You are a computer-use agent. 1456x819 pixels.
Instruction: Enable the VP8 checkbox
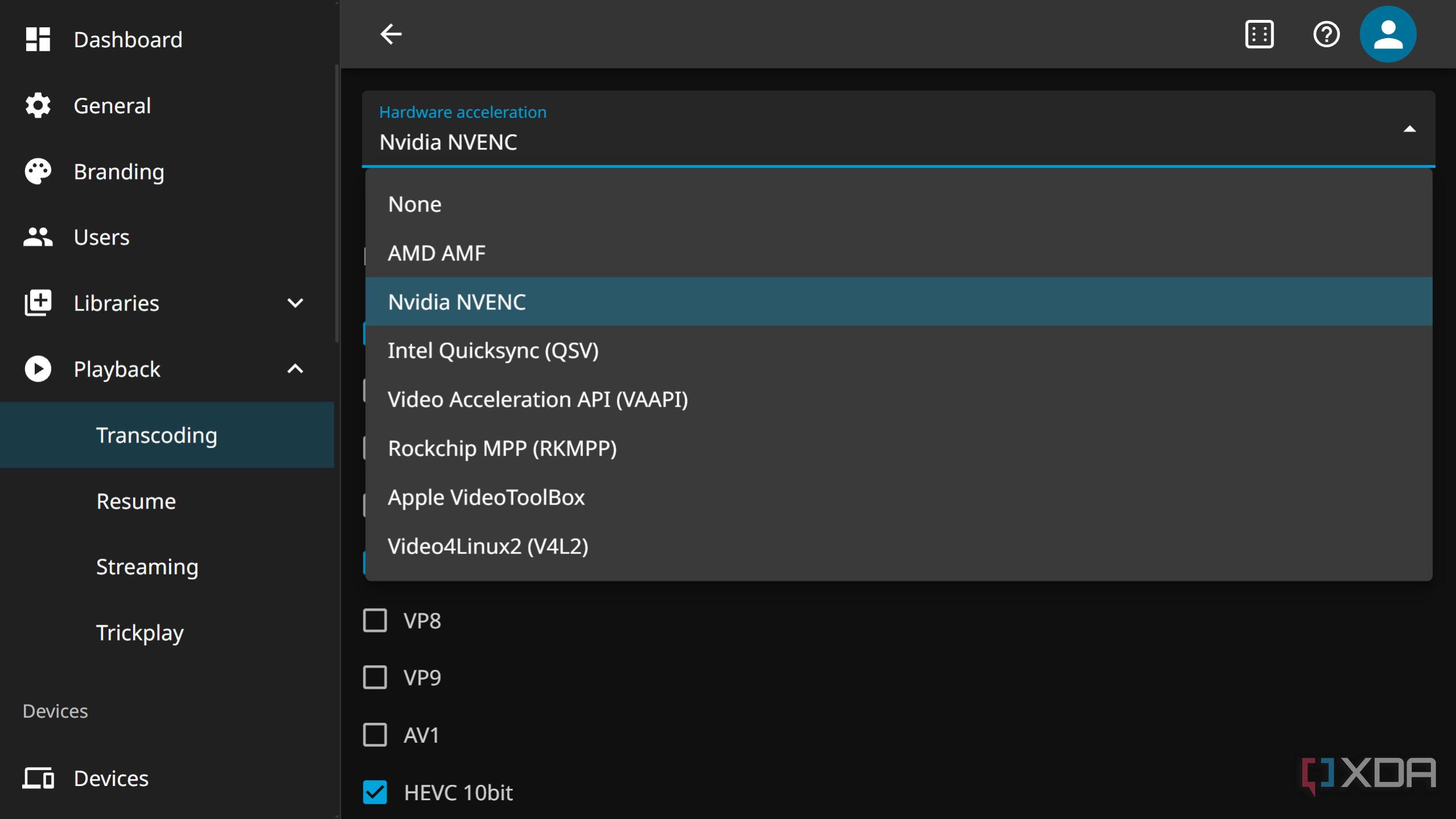[375, 620]
